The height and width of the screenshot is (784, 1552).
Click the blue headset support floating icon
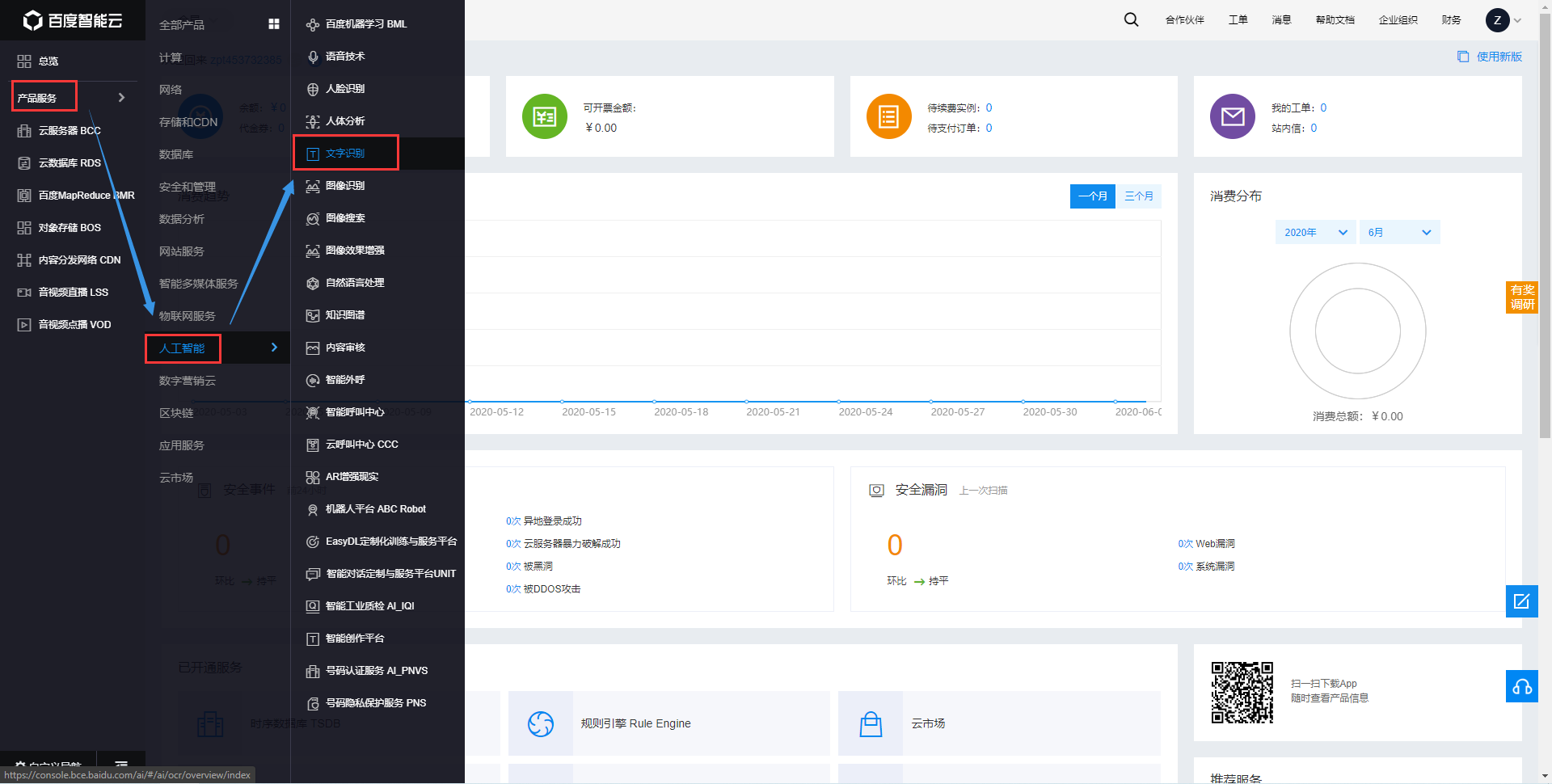point(1521,686)
